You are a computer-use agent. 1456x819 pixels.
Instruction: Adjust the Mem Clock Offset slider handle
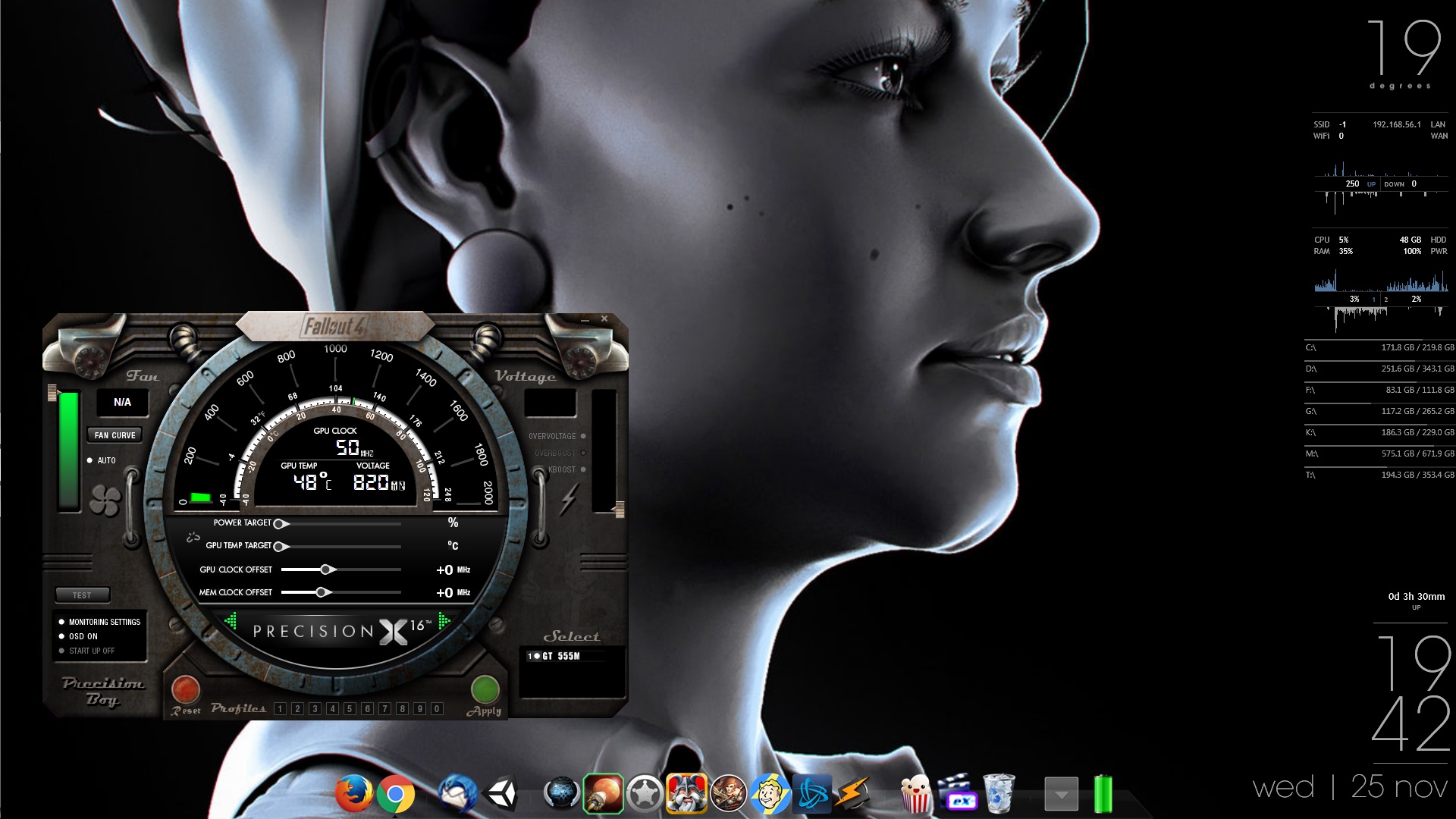(323, 592)
